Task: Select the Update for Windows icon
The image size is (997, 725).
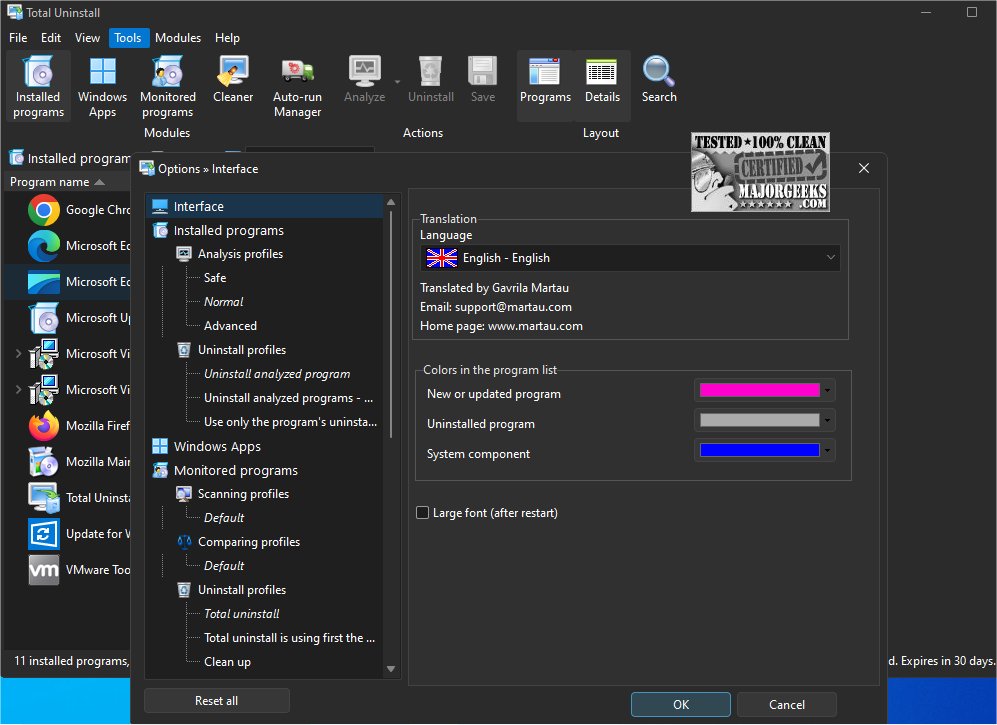Action: [43, 534]
